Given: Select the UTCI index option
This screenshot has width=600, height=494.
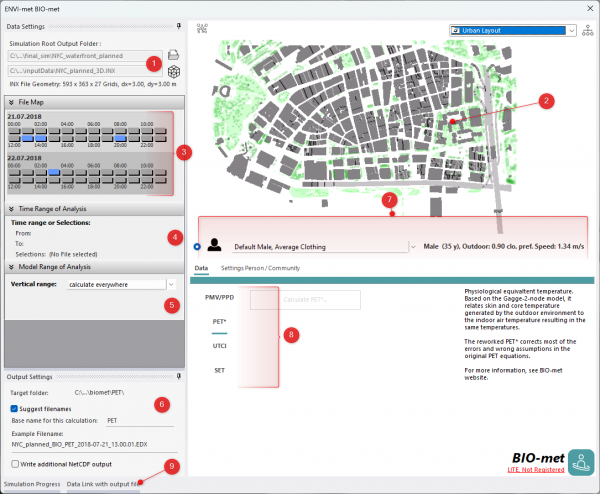Looking at the screenshot, I should click(x=219, y=345).
